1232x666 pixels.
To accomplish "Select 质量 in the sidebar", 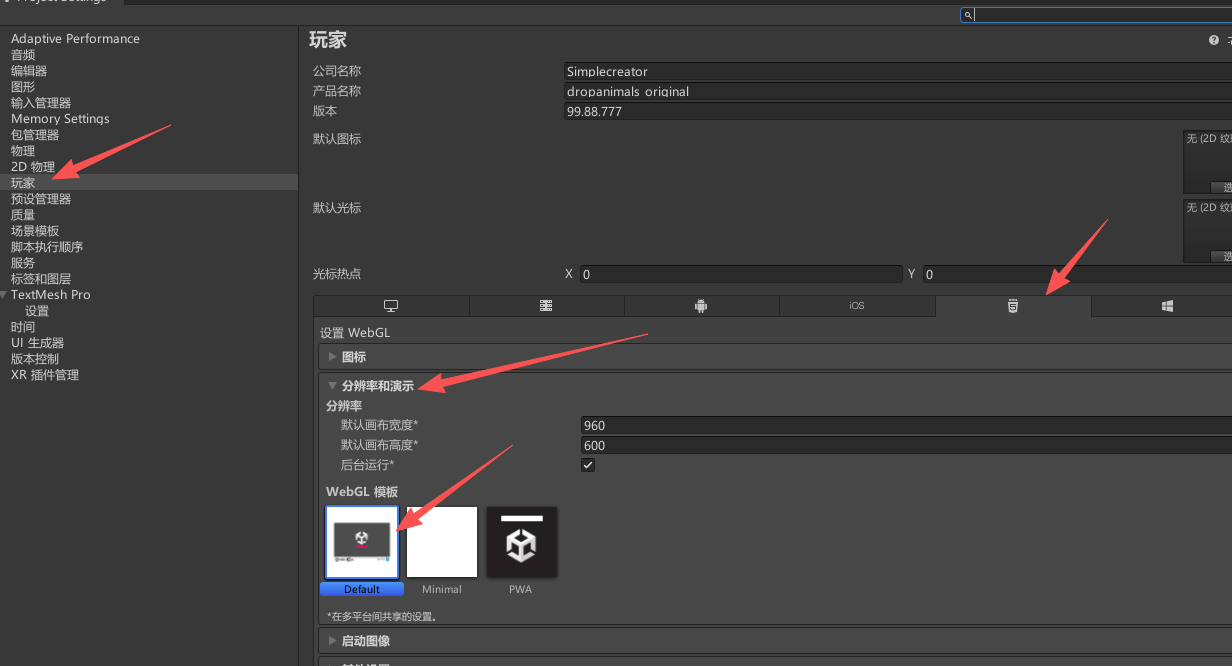I will tap(23, 215).
